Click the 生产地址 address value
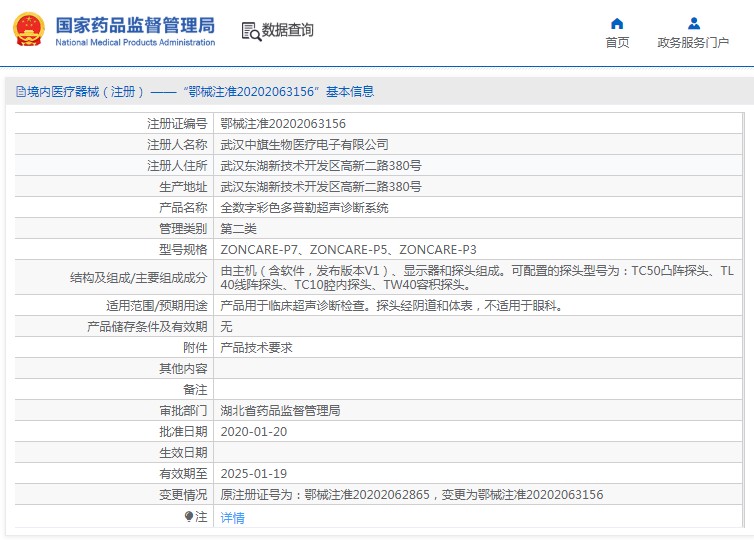The image size is (754, 540). pyautogui.click(x=321, y=187)
